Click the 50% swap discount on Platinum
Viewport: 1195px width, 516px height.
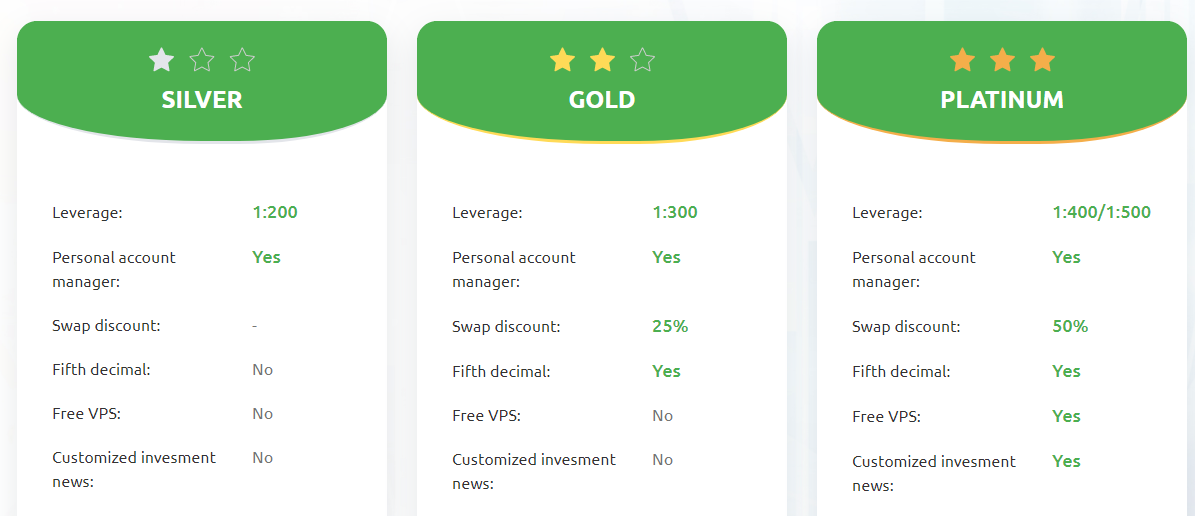pyautogui.click(x=1071, y=326)
